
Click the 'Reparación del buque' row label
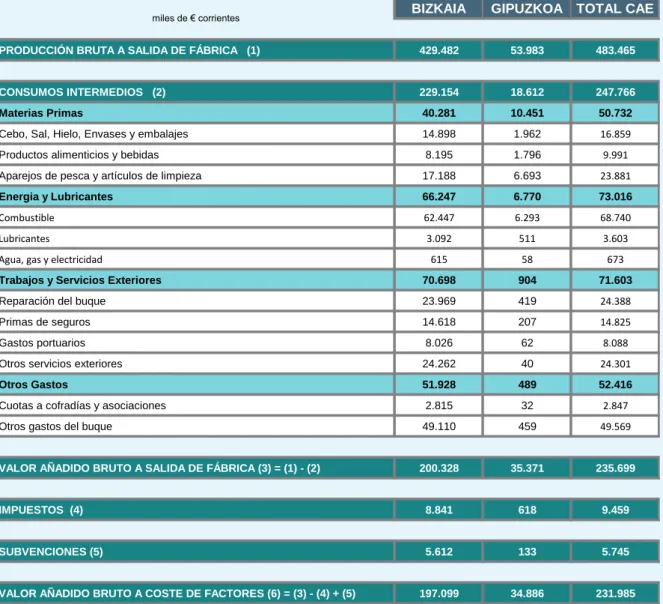click(x=52, y=301)
